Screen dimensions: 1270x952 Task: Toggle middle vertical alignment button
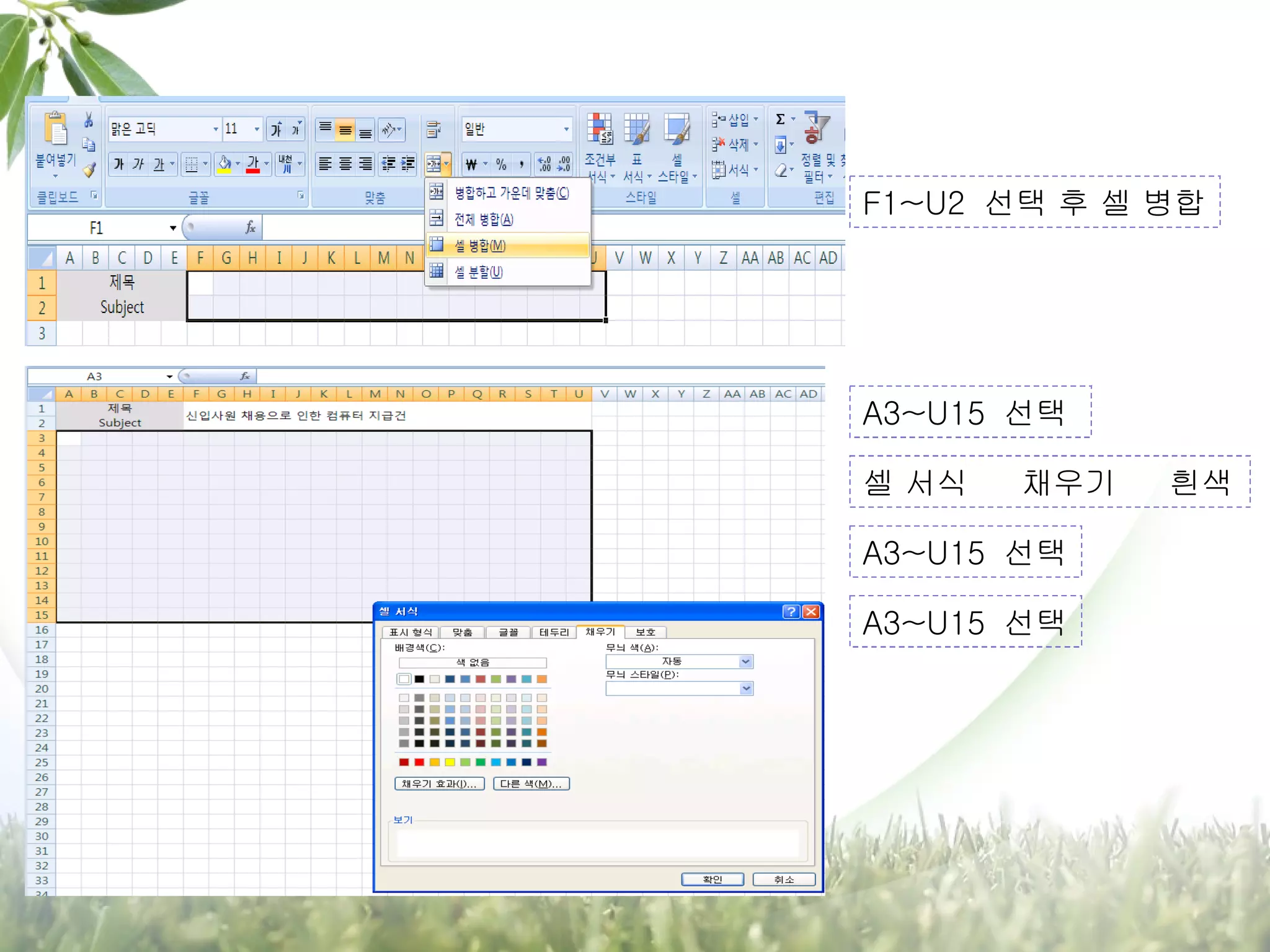coord(345,130)
